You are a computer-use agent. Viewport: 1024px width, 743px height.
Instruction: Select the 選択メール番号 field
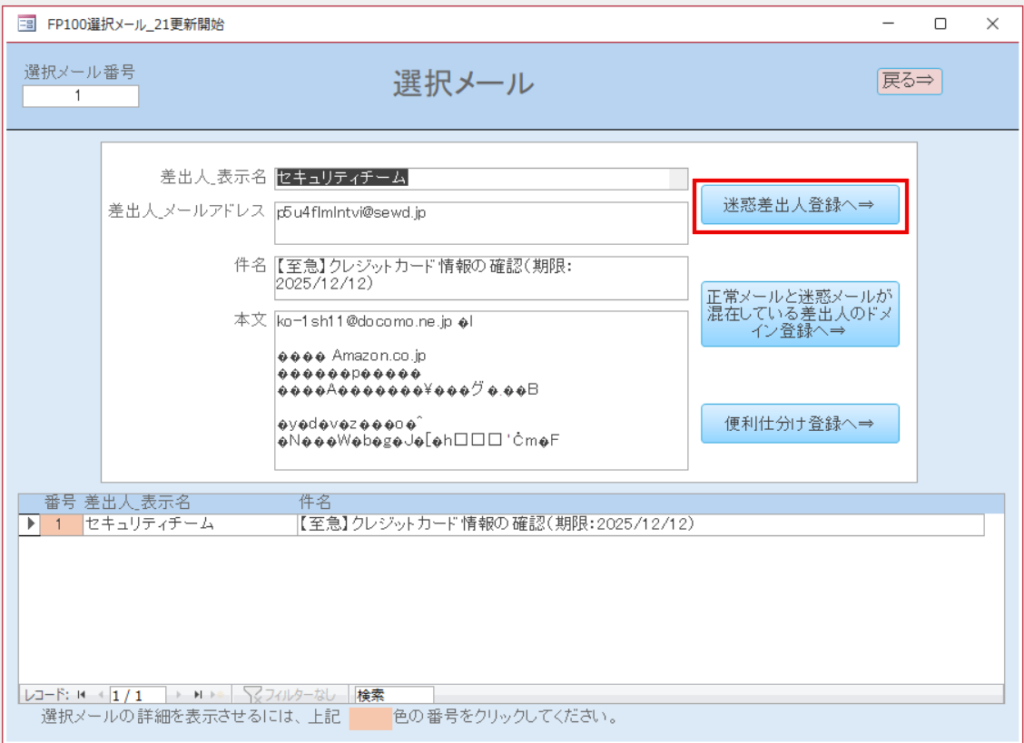(80, 96)
